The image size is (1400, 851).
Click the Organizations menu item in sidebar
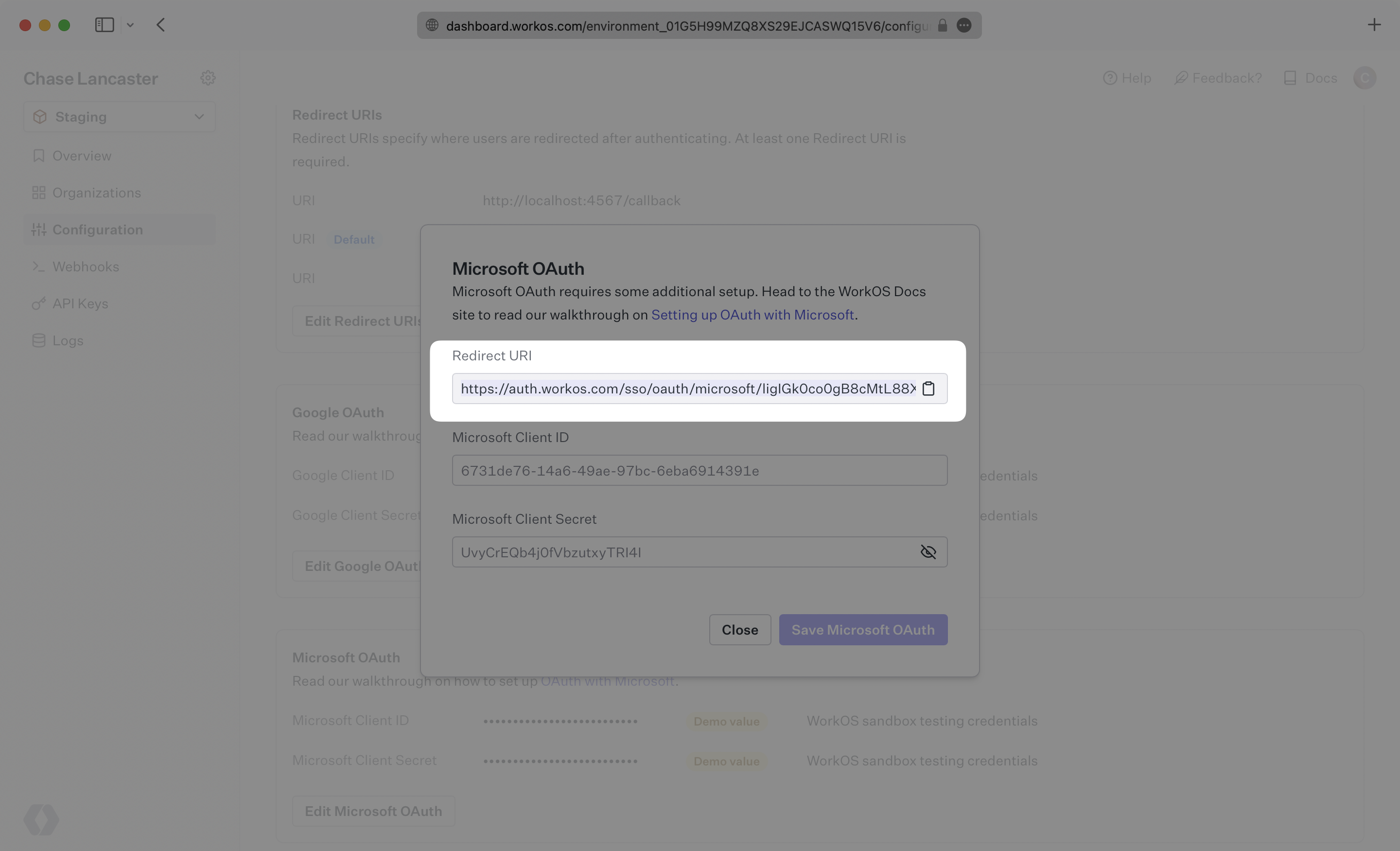pos(97,192)
